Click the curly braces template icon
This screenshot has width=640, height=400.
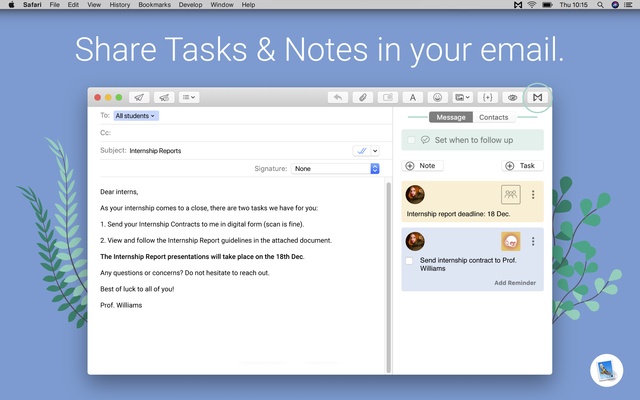point(487,97)
